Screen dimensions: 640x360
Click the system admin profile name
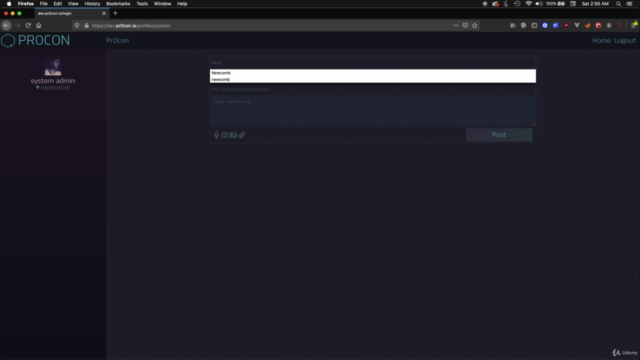pos(53,81)
